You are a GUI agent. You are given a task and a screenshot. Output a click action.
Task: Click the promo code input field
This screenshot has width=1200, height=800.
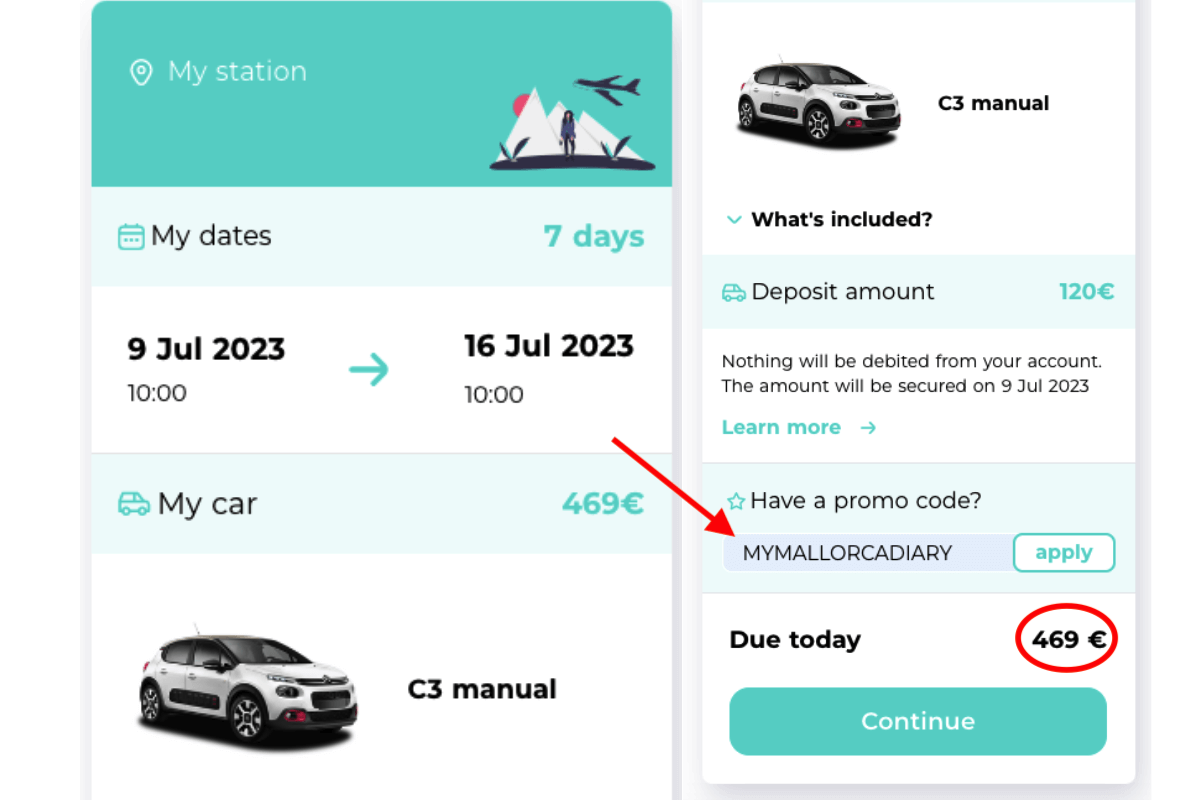[868, 553]
